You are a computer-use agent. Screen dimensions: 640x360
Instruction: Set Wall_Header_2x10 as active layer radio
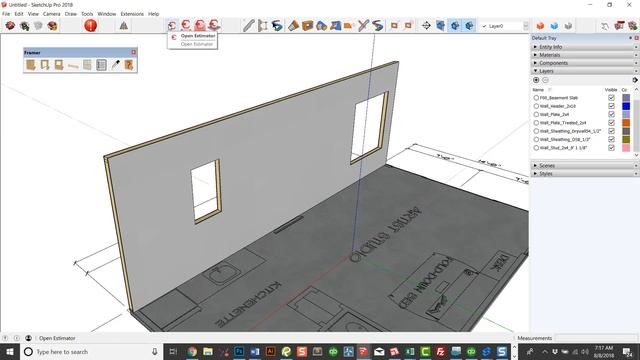click(x=536, y=106)
